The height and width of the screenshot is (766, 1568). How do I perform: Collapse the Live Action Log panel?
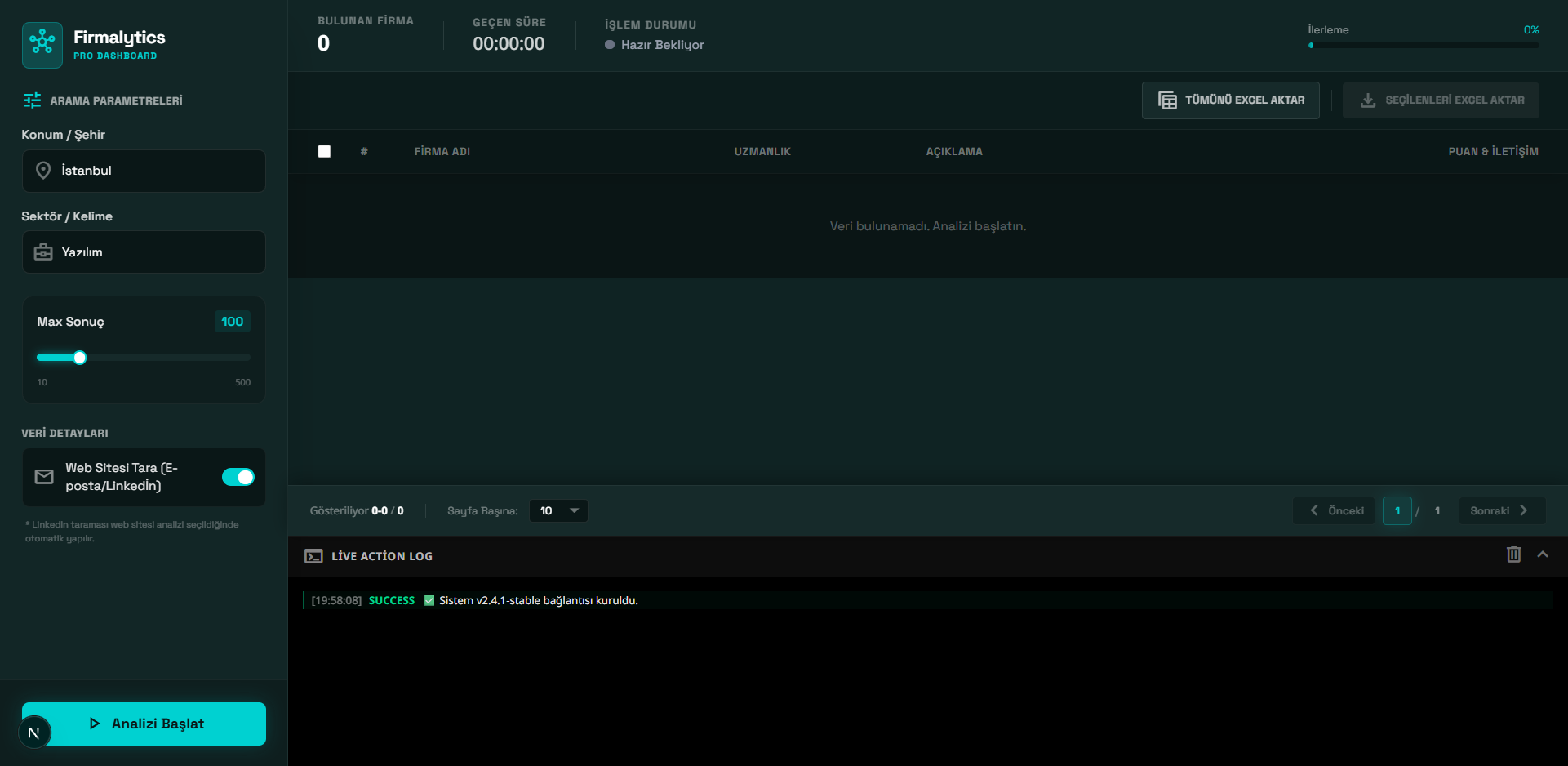pyautogui.click(x=1543, y=554)
